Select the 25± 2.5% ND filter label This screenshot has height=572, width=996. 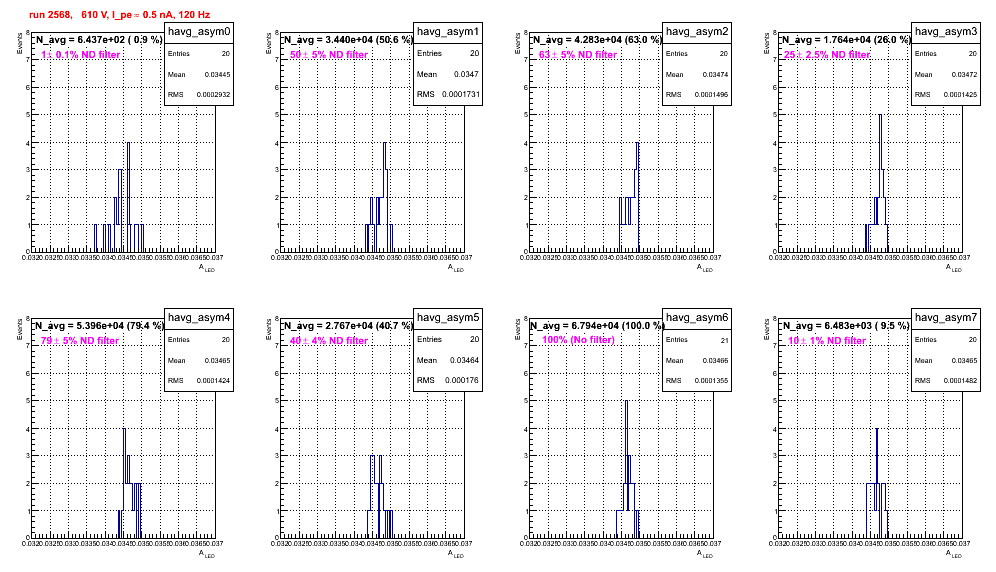click(827, 55)
